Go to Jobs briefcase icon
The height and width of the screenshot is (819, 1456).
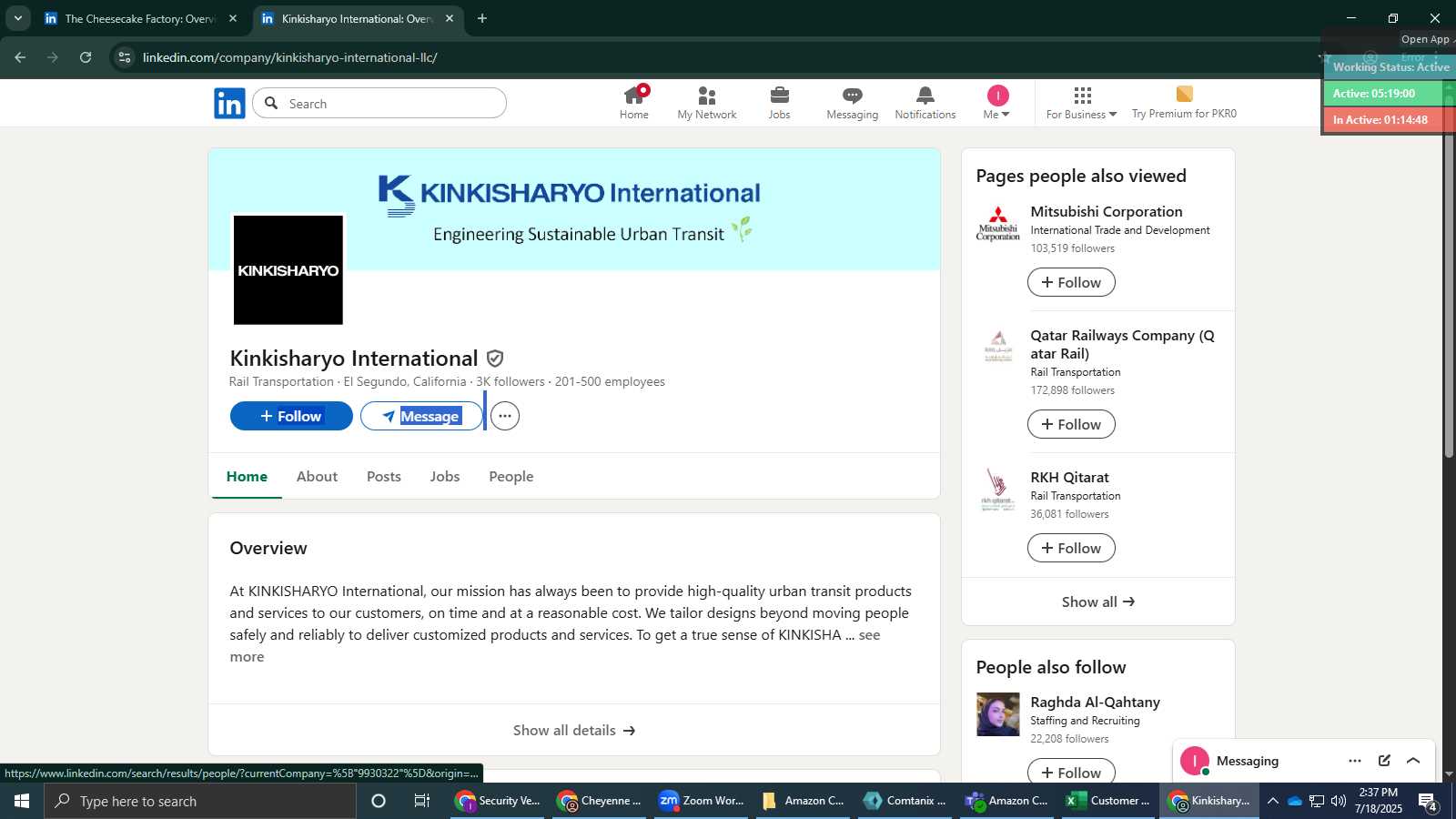[x=779, y=103]
